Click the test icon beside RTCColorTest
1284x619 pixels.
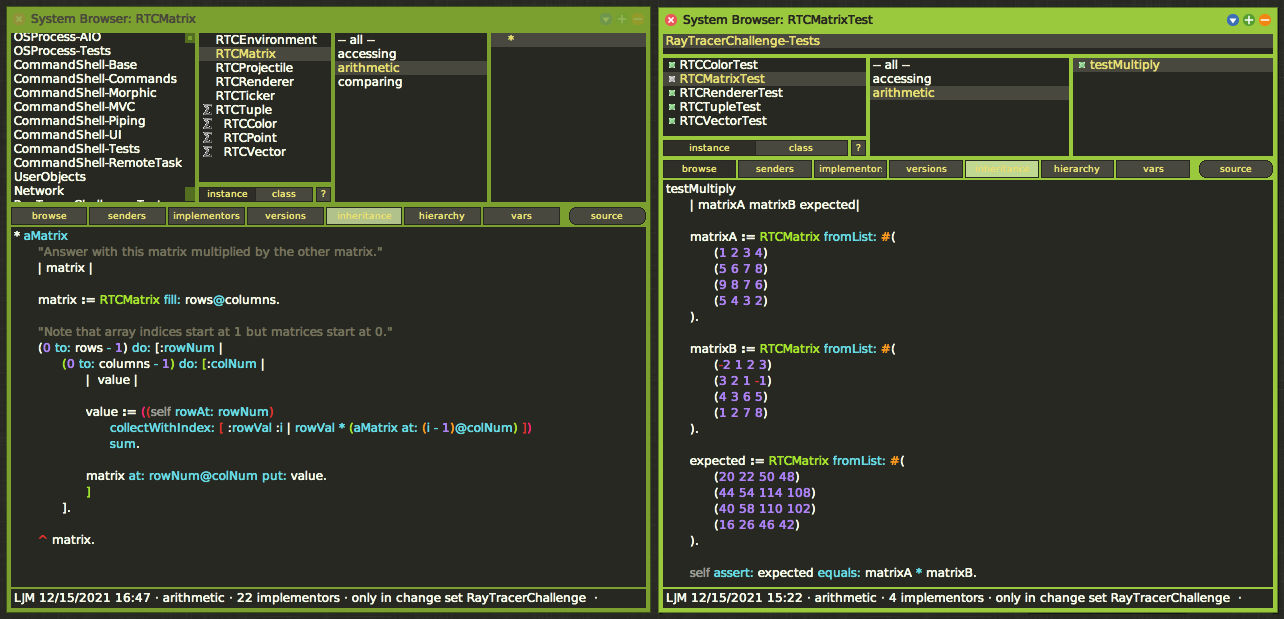pos(672,65)
